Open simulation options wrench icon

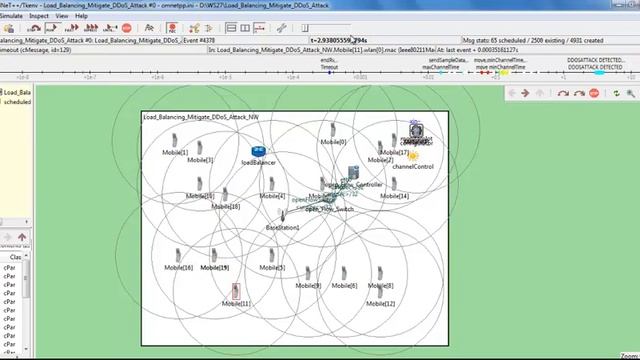click(x=282, y=28)
